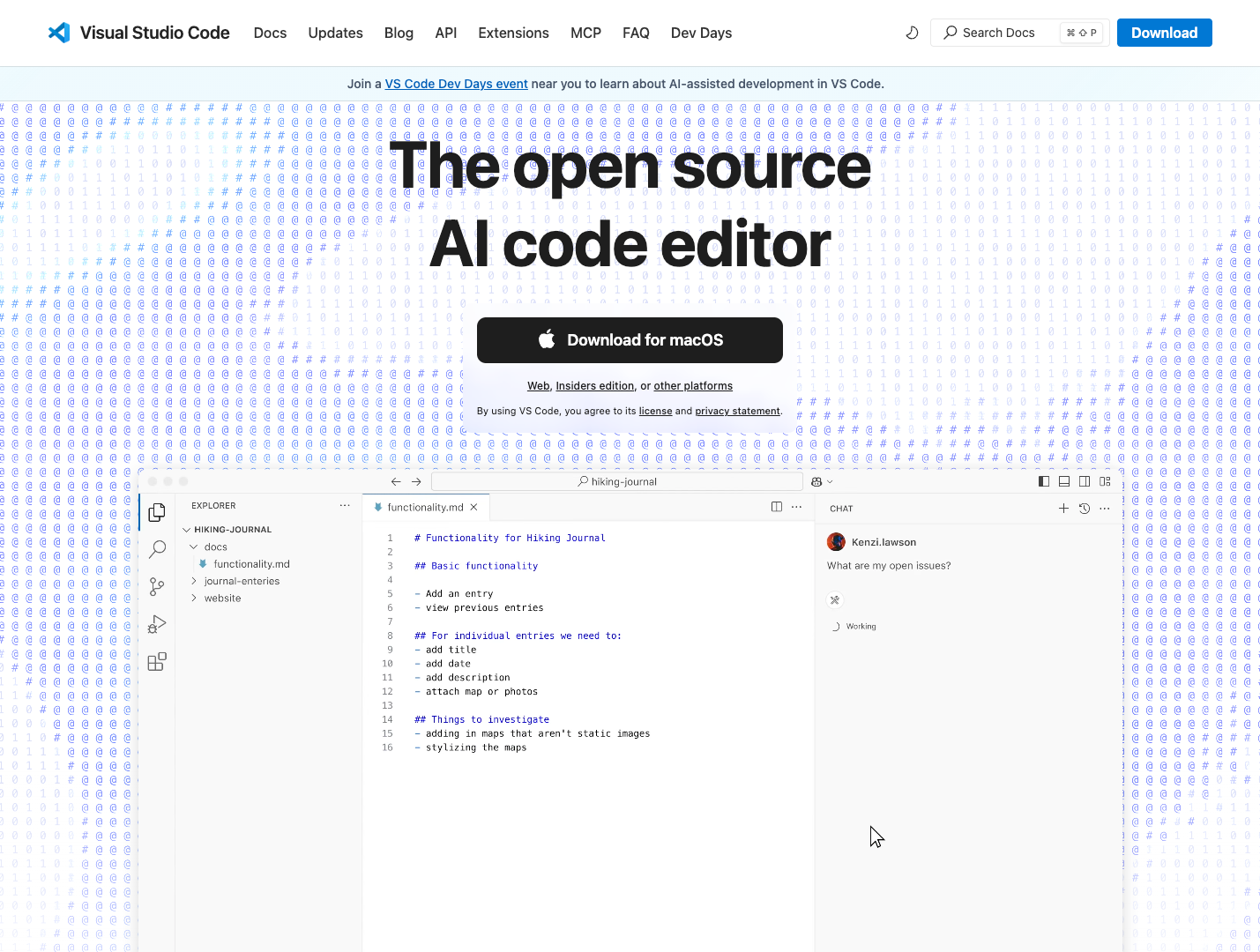This screenshot has width=1260, height=952.
Task: Click the Download for macOS button
Action: click(630, 340)
